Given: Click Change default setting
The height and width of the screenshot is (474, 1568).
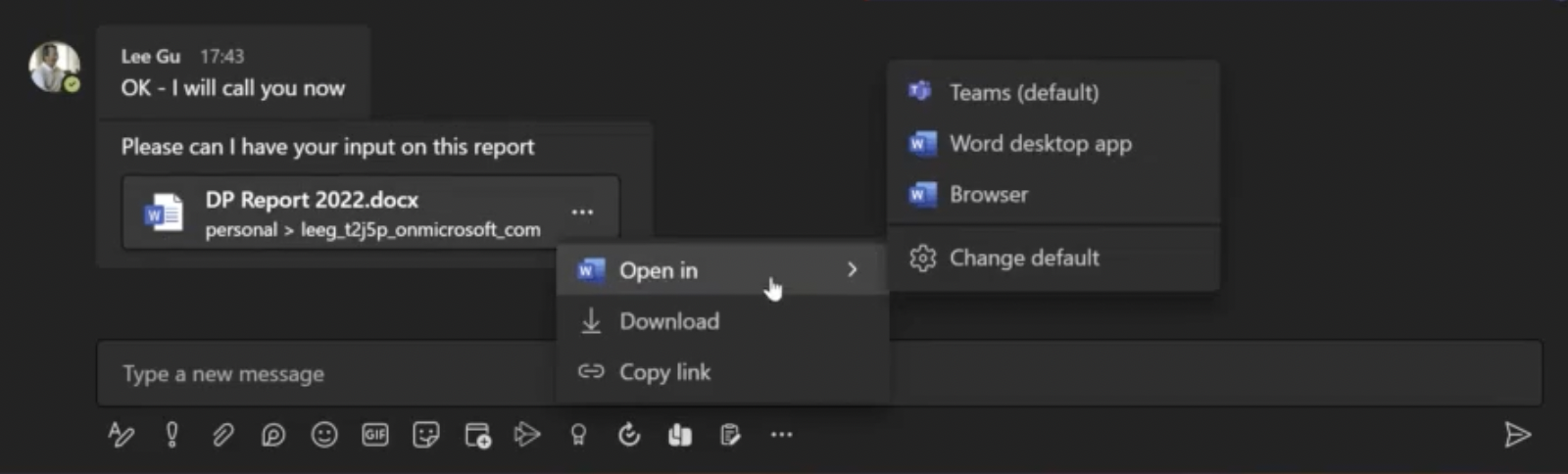Looking at the screenshot, I should click(x=1053, y=258).
